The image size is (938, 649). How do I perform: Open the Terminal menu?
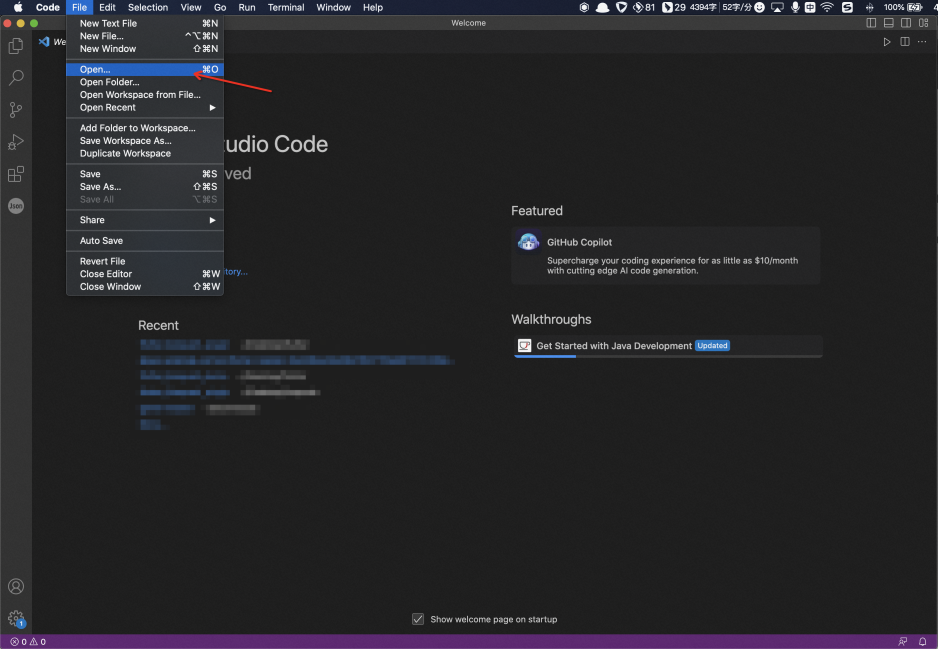coord(286,7)
